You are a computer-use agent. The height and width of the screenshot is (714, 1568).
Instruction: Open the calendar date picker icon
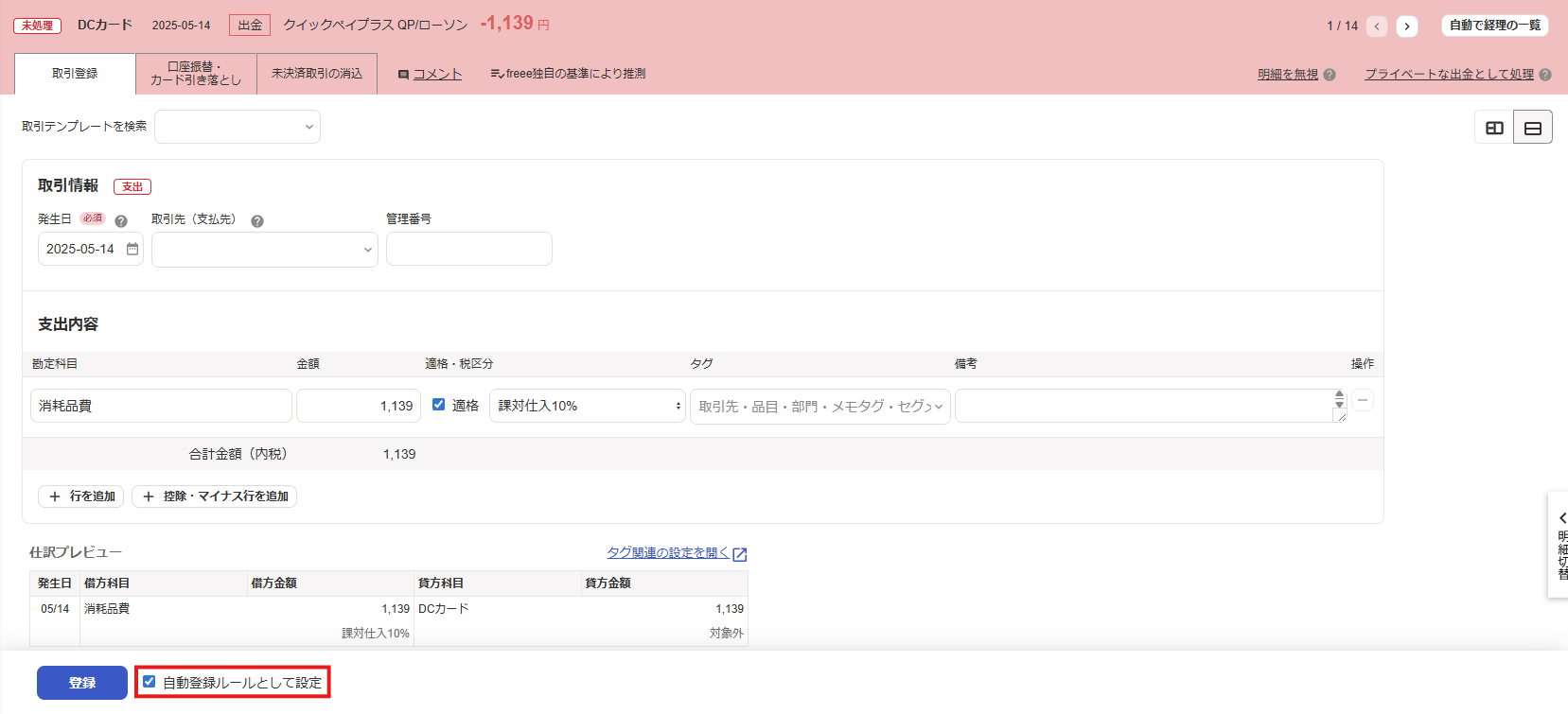coord(132,249)
